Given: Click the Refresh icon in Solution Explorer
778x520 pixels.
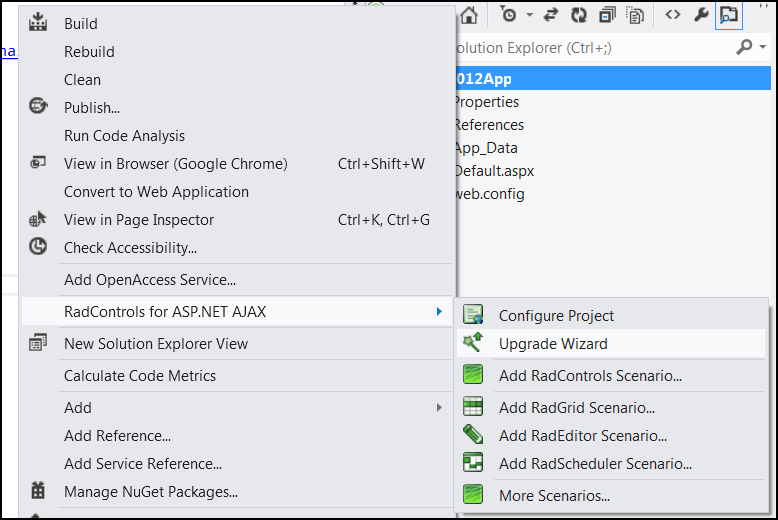Looking at the screenshot, I should coord(578,15).
